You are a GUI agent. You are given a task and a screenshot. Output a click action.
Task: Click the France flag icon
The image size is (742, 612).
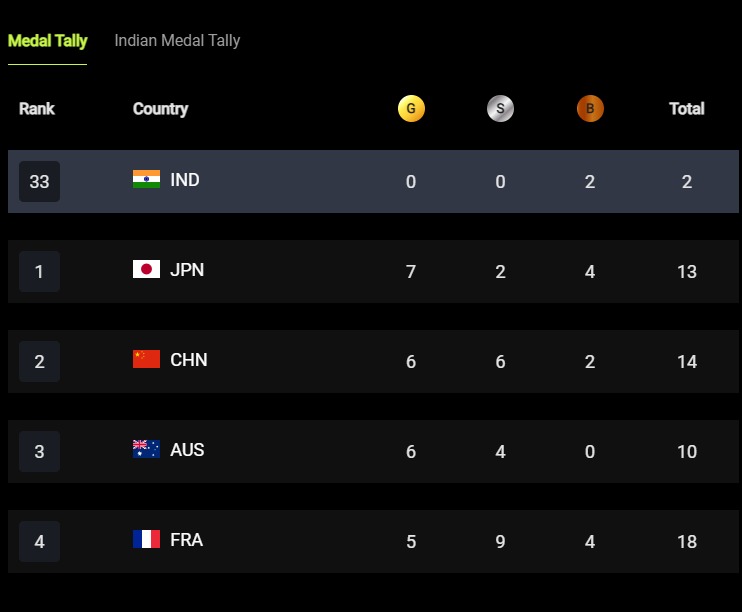[x=146, y=540]
